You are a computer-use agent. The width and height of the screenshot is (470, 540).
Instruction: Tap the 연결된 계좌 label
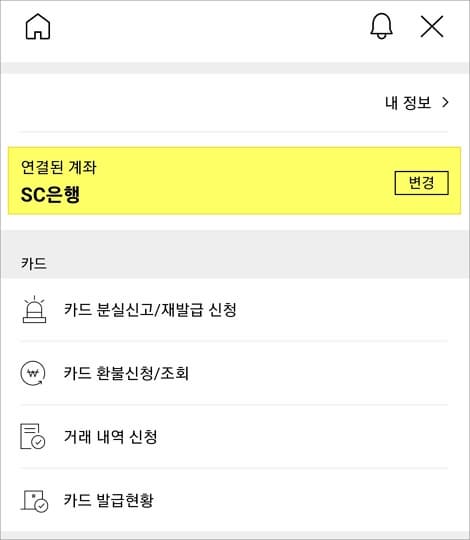(59, 167)
